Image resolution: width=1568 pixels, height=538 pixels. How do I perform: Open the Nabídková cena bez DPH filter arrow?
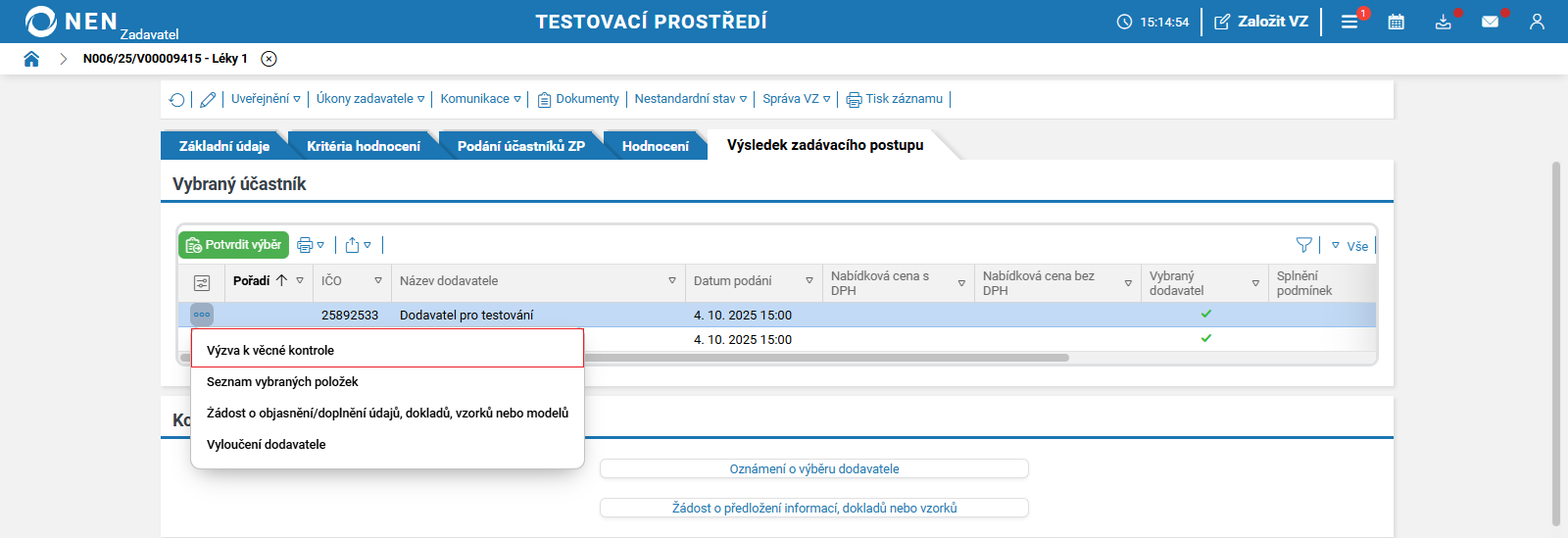click(1128, 283)
